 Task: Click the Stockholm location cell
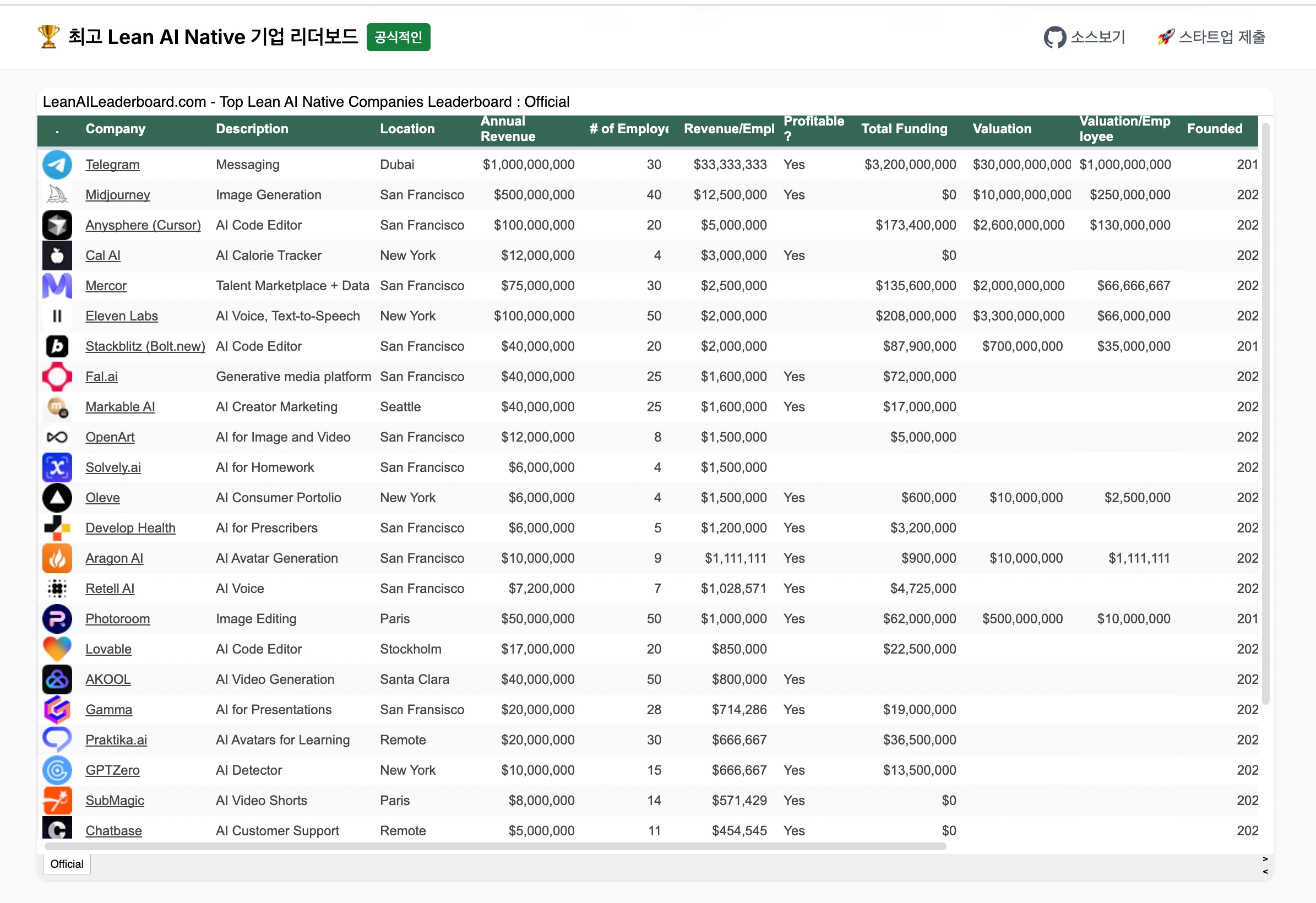[x=411, y=649]
